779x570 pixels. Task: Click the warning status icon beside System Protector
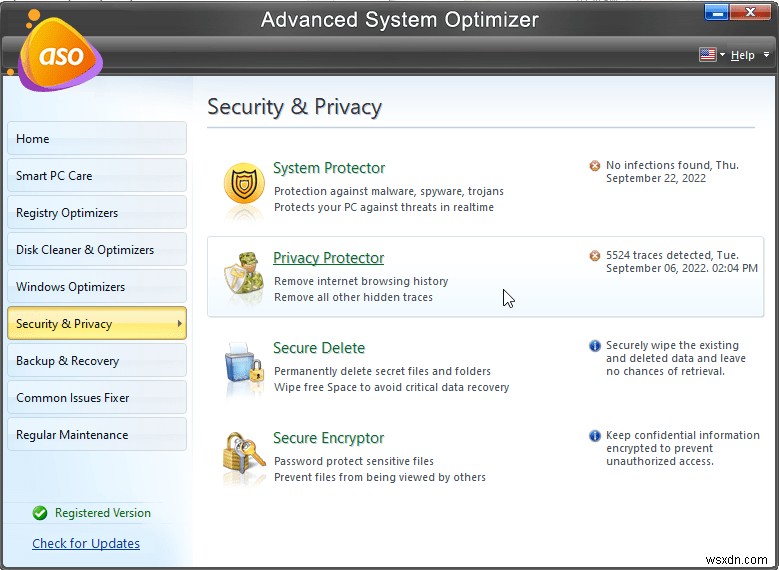coord(595,166)
